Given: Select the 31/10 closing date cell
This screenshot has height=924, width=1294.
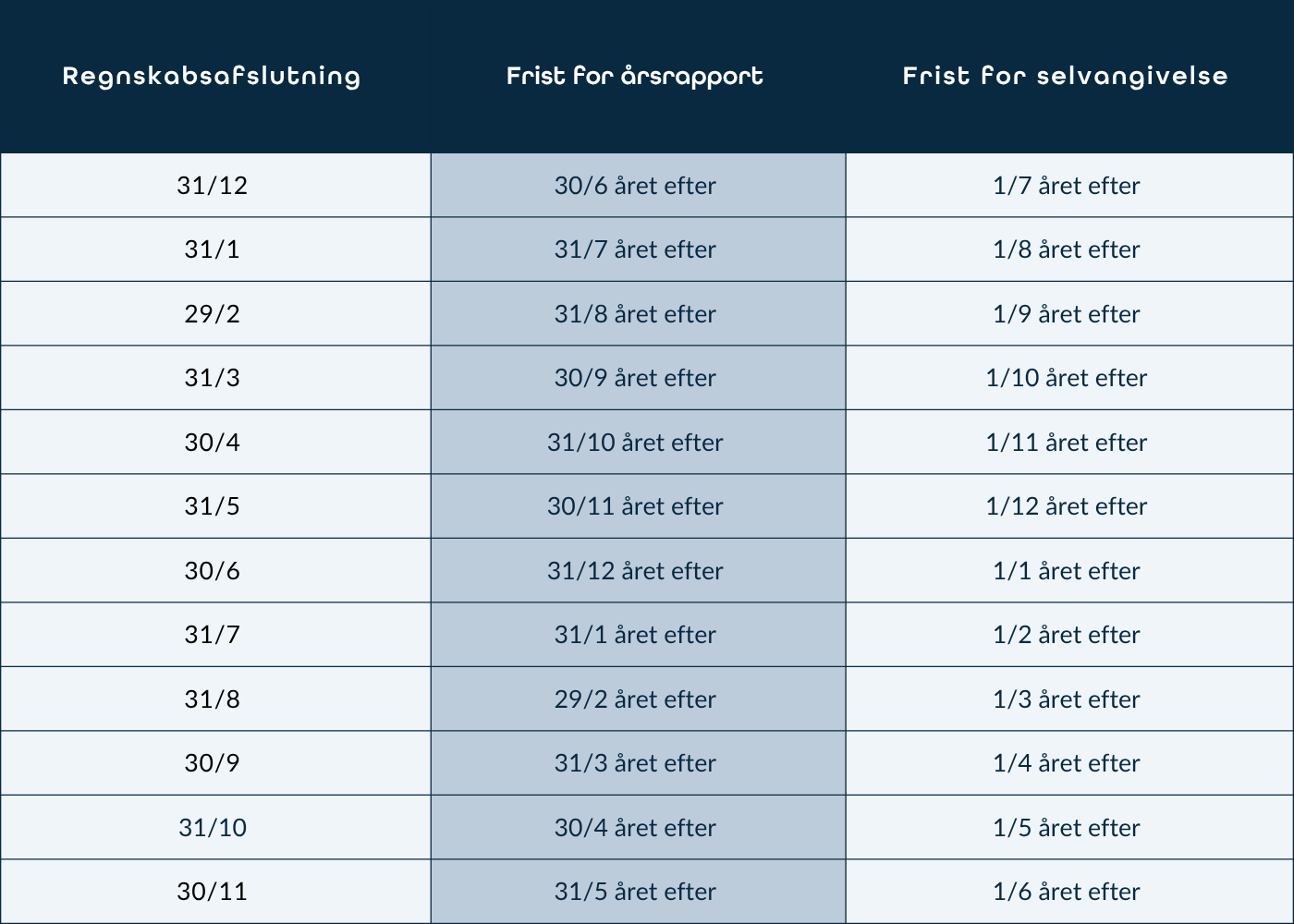Looking at the screenshot, I should pyautogui.click(x=213, y=828).
